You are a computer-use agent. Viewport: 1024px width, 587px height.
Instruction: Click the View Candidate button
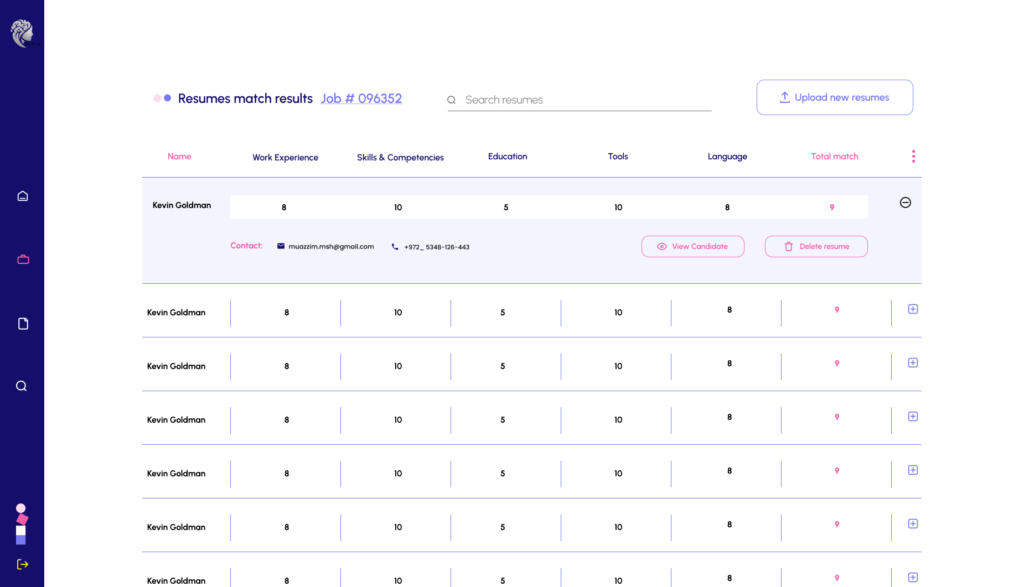[692, 246]
